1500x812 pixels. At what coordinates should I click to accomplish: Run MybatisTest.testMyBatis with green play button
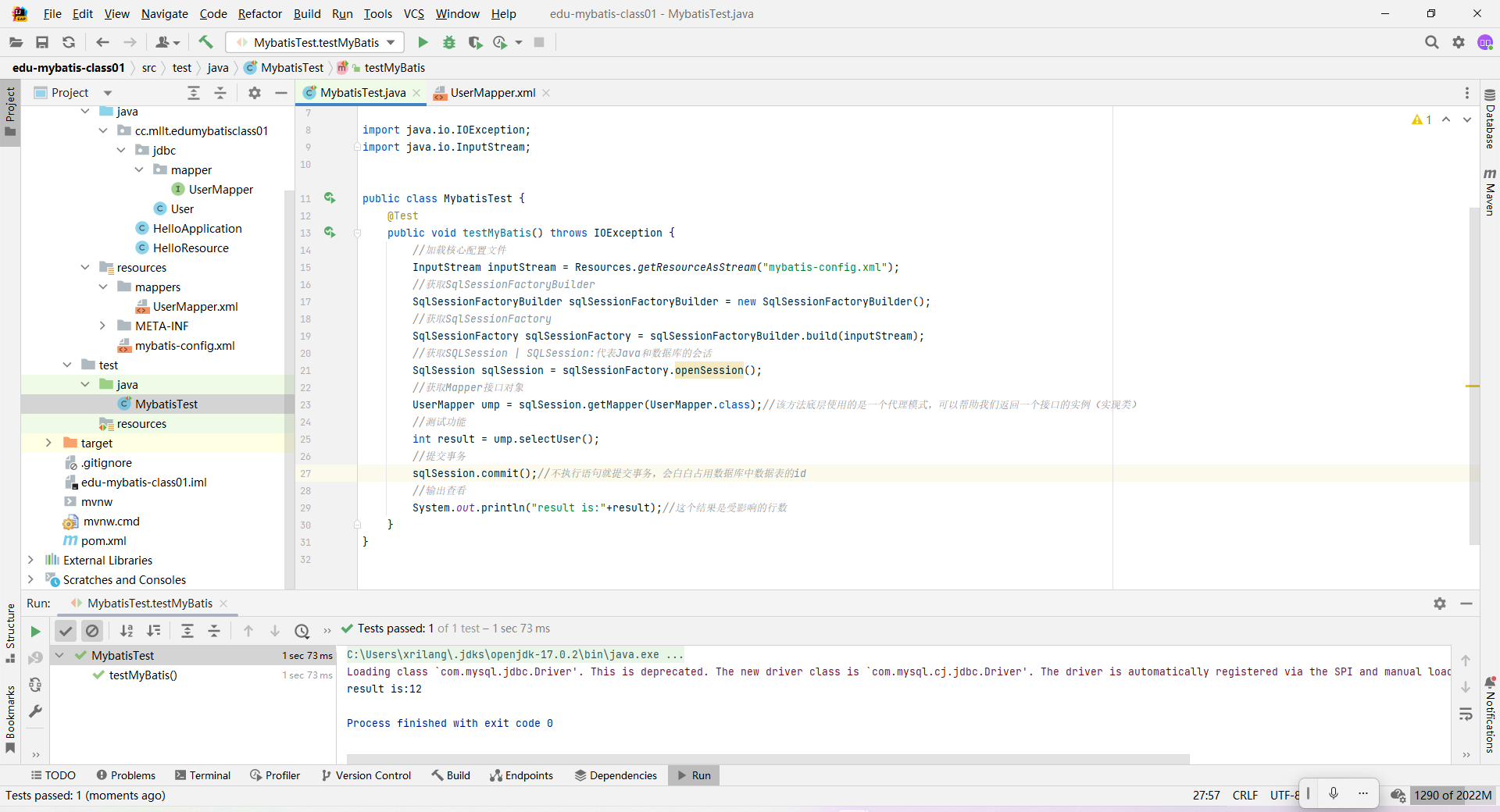[x=423, y=42]
